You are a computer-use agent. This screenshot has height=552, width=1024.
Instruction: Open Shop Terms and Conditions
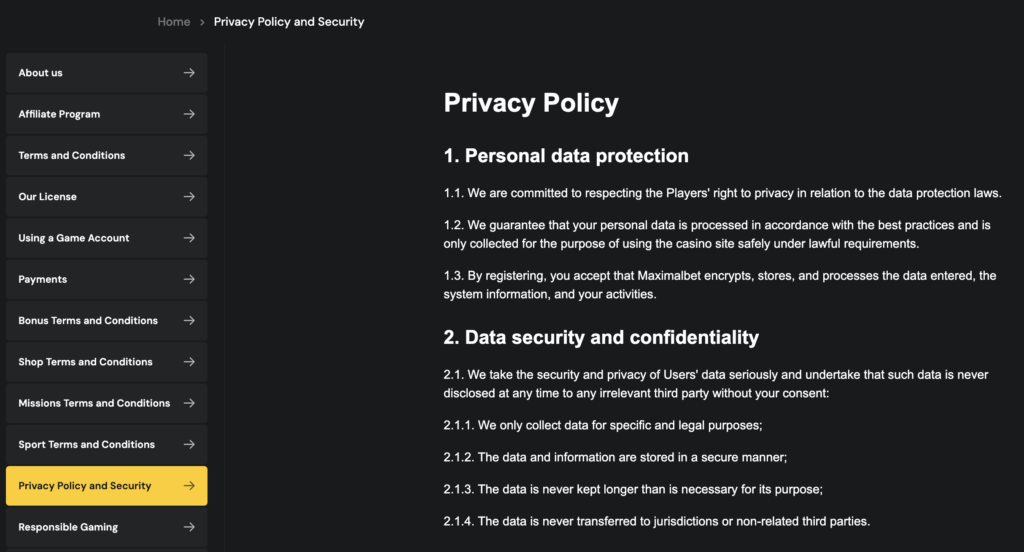pyautogui.click(x=106, y=362)
